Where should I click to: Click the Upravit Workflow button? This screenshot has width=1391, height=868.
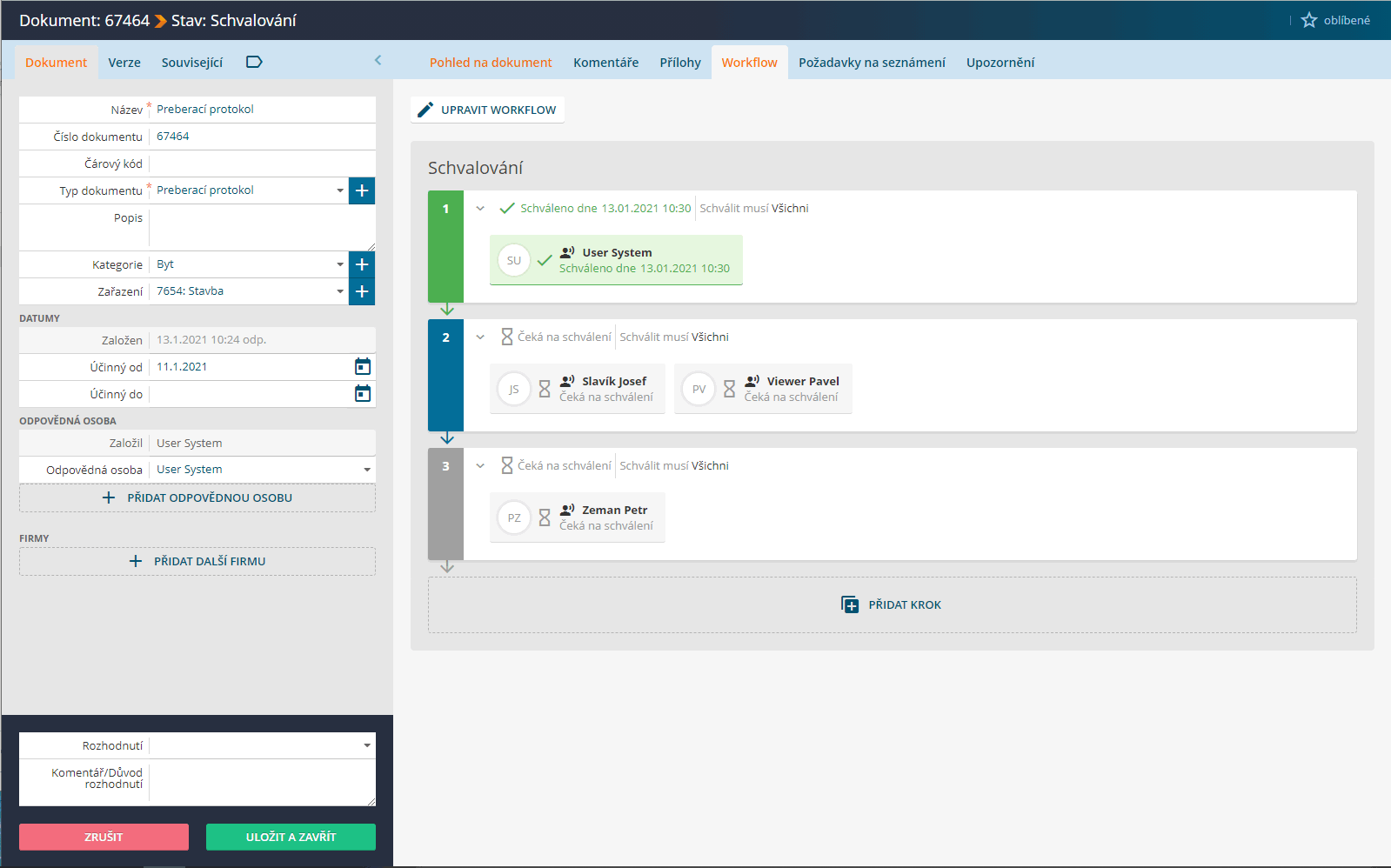(487, 110)
